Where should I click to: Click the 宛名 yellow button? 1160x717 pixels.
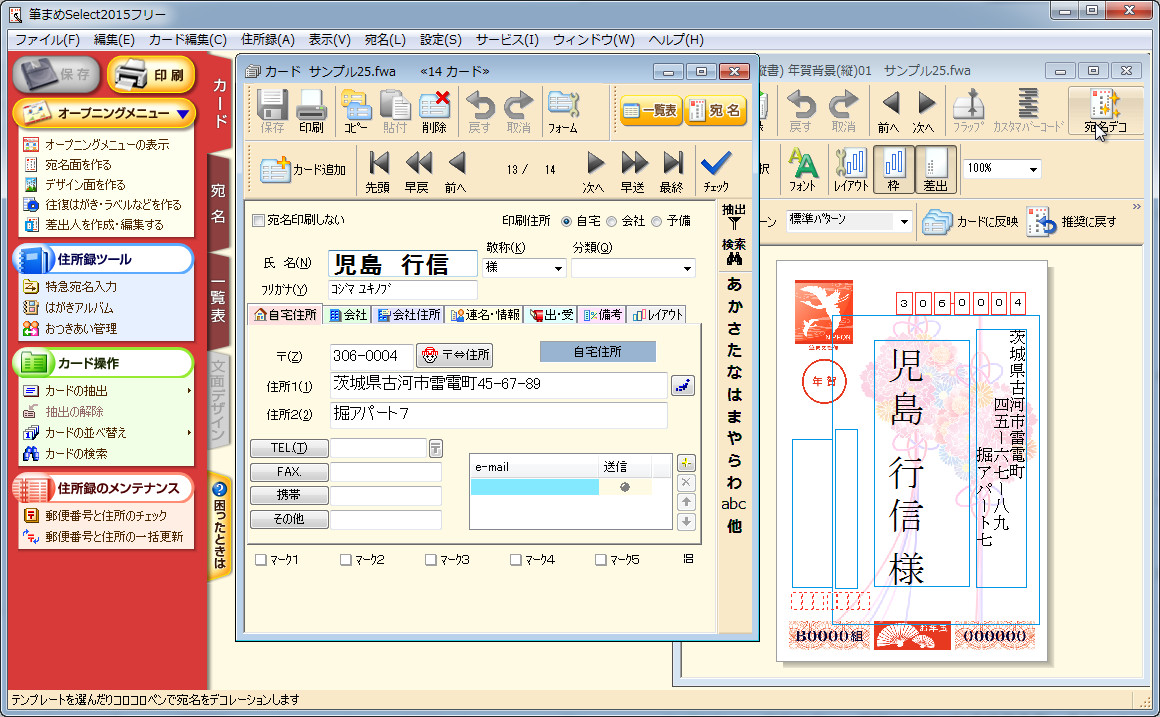[715, 110]
